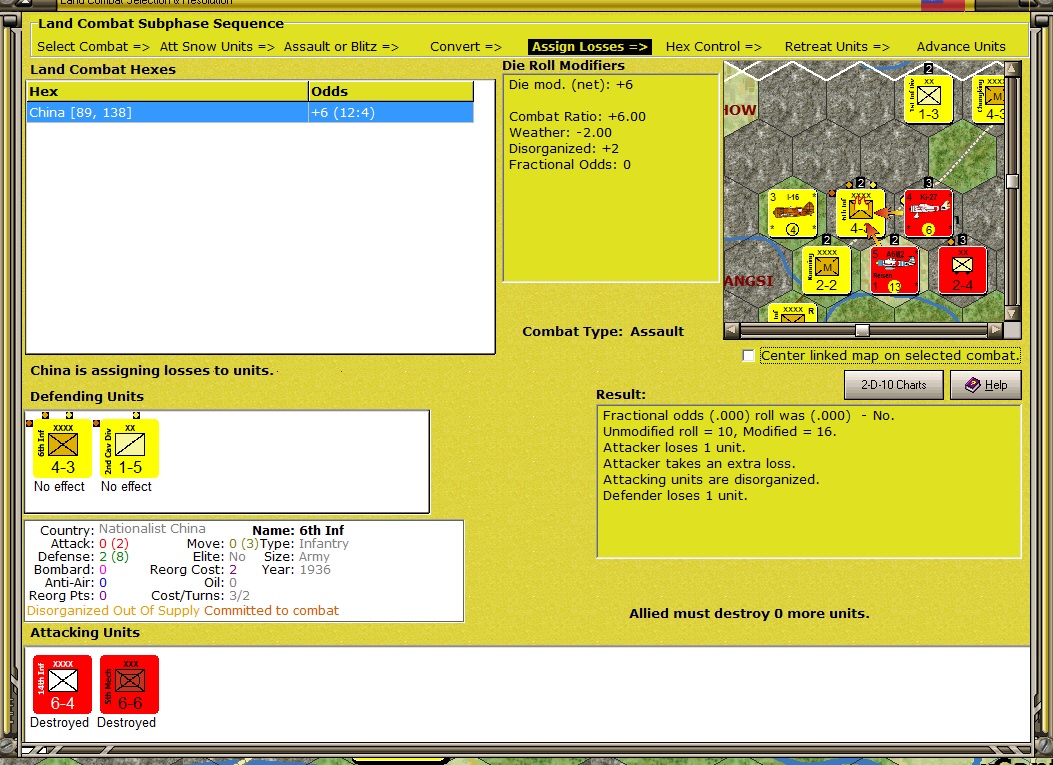1053x765 pixels.
Task: Click the map's horizontal scrollbar thumb
Action: [x=862, y=330]
